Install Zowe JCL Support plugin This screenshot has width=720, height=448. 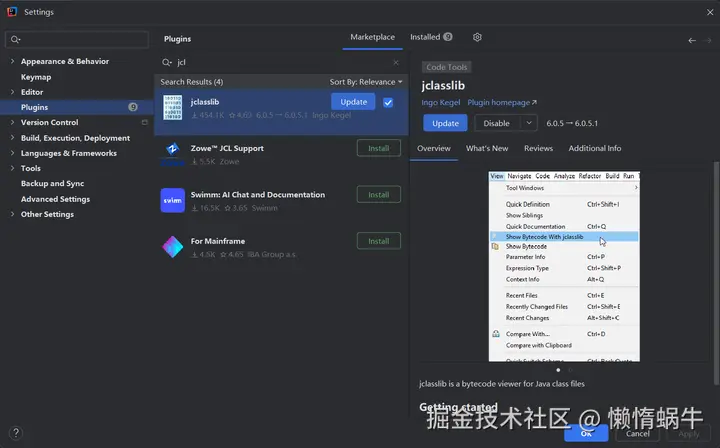tap(378, 148)
